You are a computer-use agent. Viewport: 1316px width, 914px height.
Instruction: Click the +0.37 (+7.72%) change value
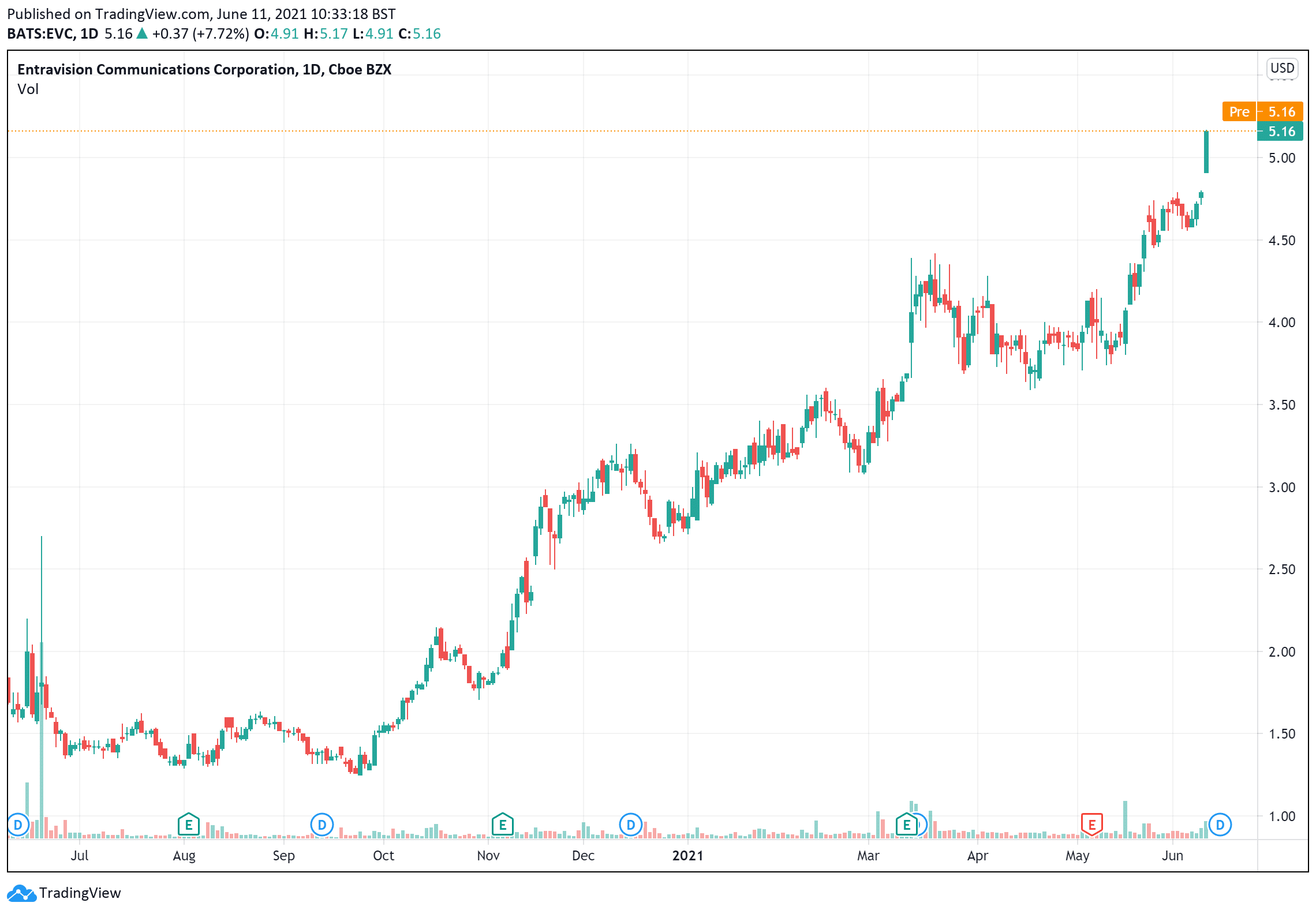click(x=200, y=33)
